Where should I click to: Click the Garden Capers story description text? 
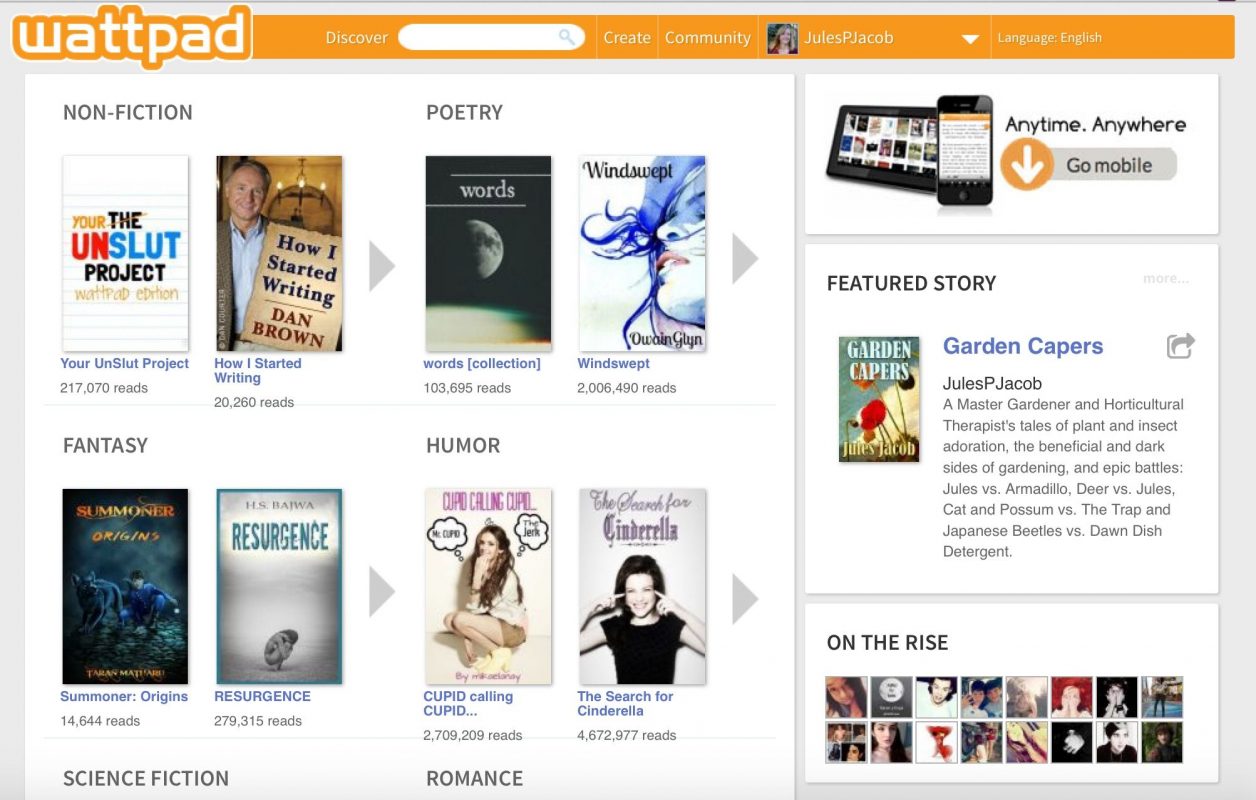click(x=1063, y=478)
